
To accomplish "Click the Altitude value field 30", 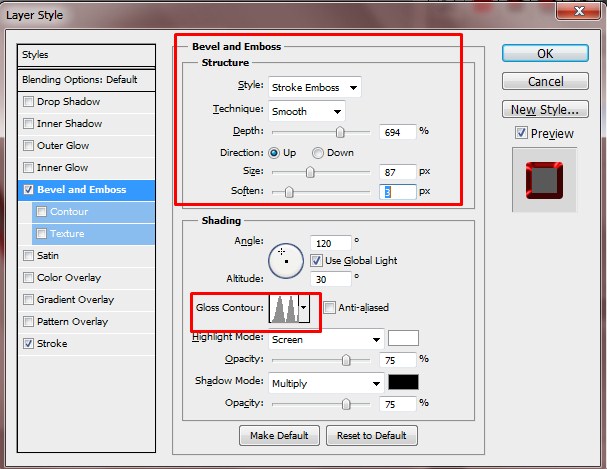I will 330,279.
